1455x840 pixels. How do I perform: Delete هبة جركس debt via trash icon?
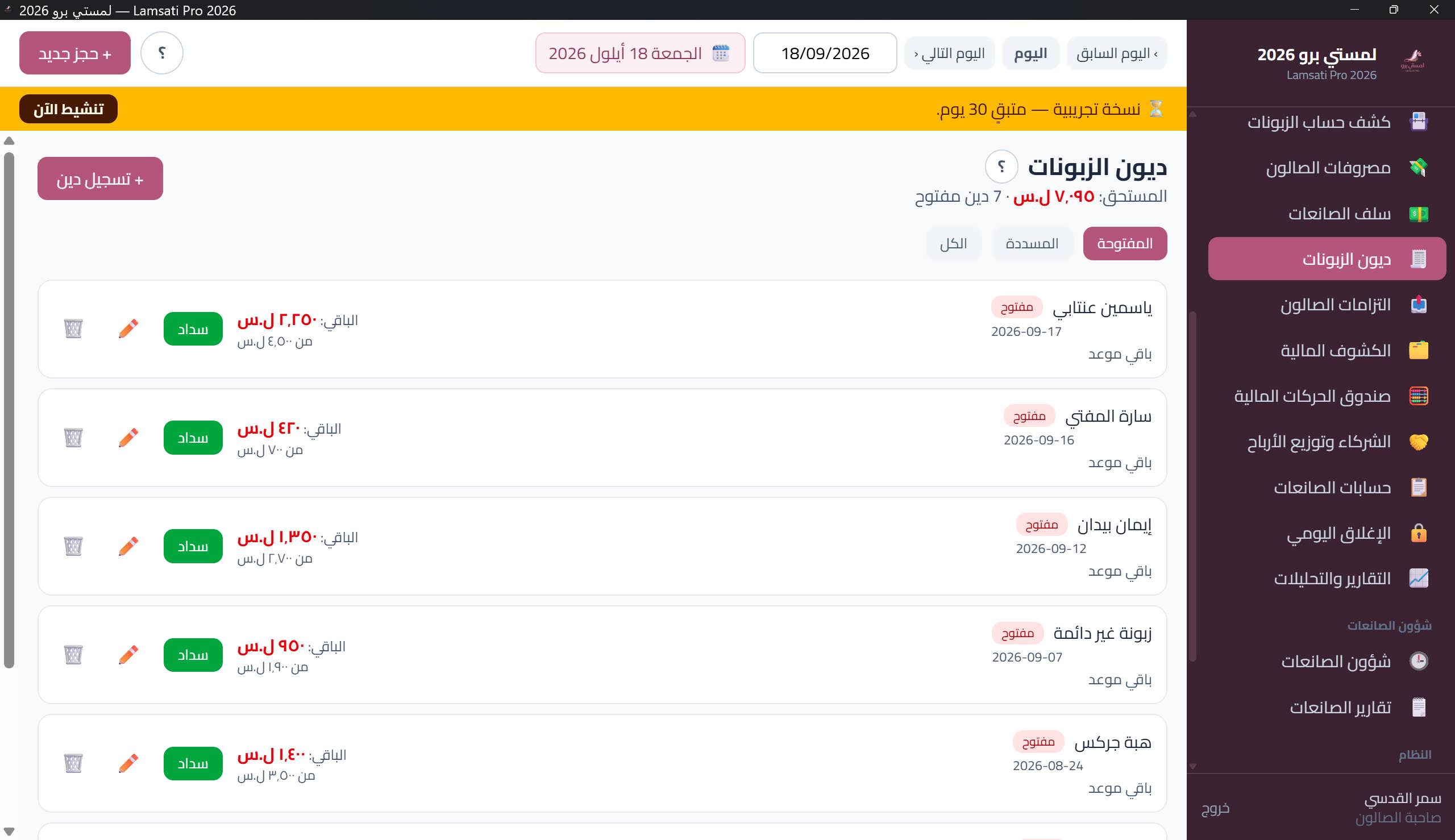[x=73, y=763]
